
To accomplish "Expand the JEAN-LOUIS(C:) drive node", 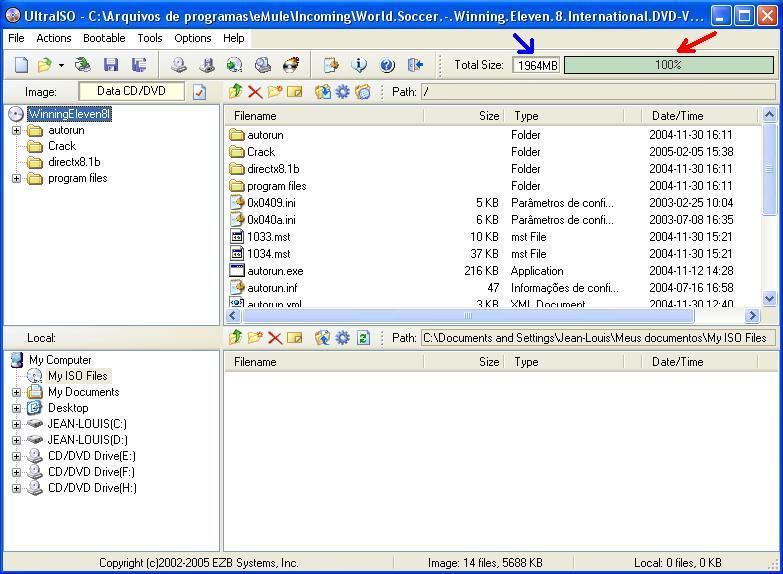I will pos(16,424).
